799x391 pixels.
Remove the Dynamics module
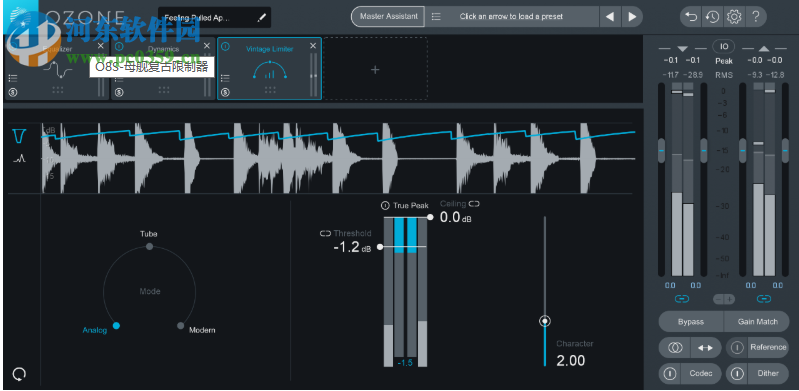pyautogui.click(x=207, y=46)
